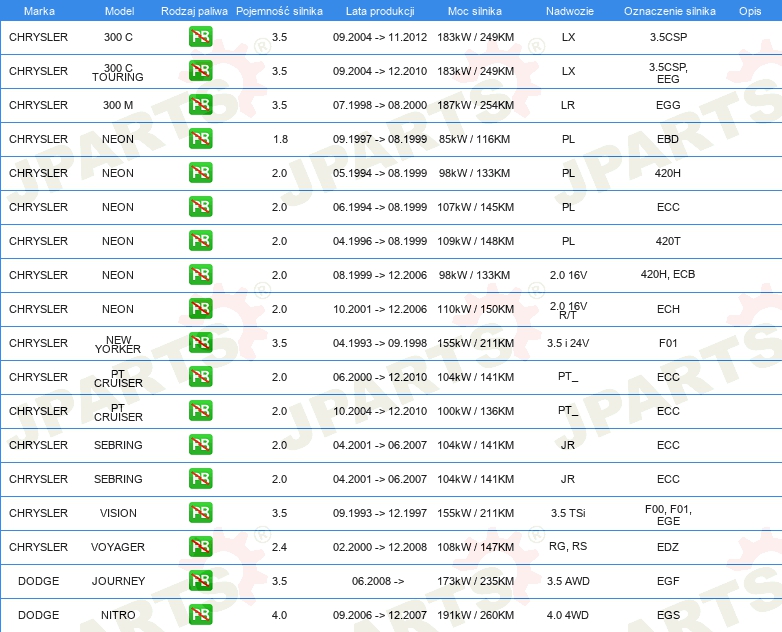Click the Moc silnika column header
Screen dimensions: 782x632
(475, 11)
